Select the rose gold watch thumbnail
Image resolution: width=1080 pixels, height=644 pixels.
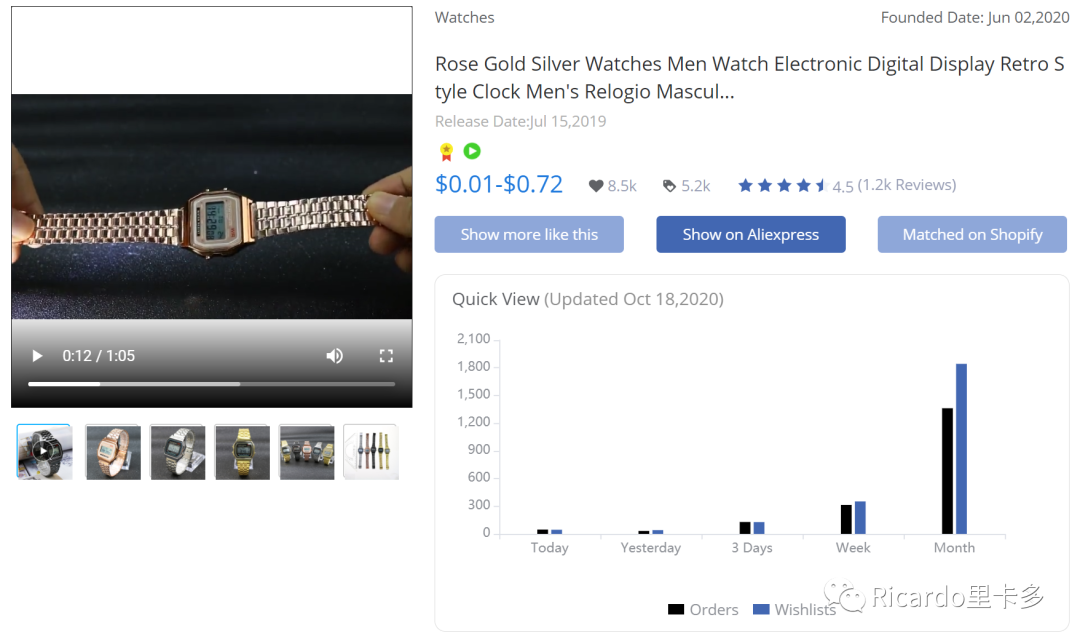(113, 452)
